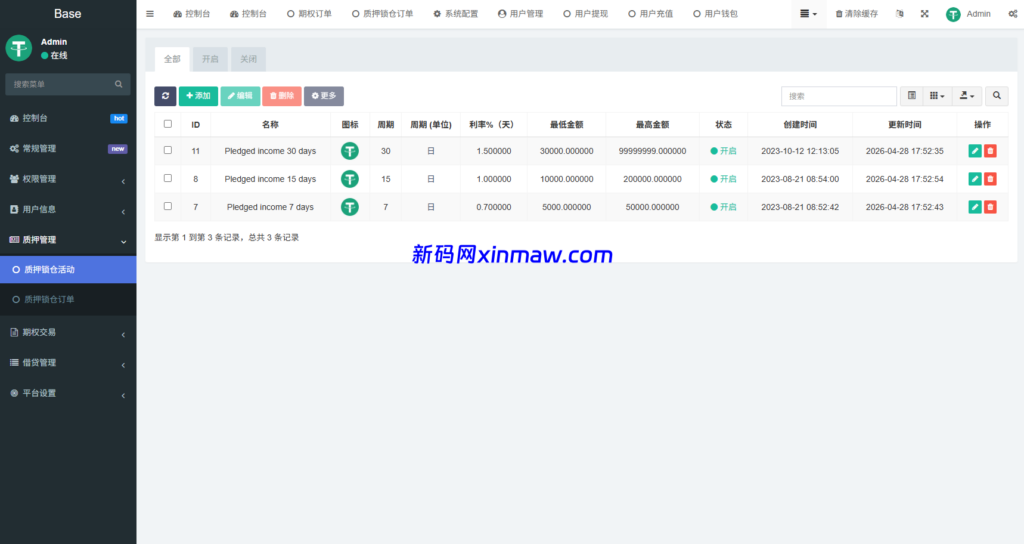Focus the table 搜索 search field
The width and height of the screenshot is (1024, 544).
coord(839,96)
